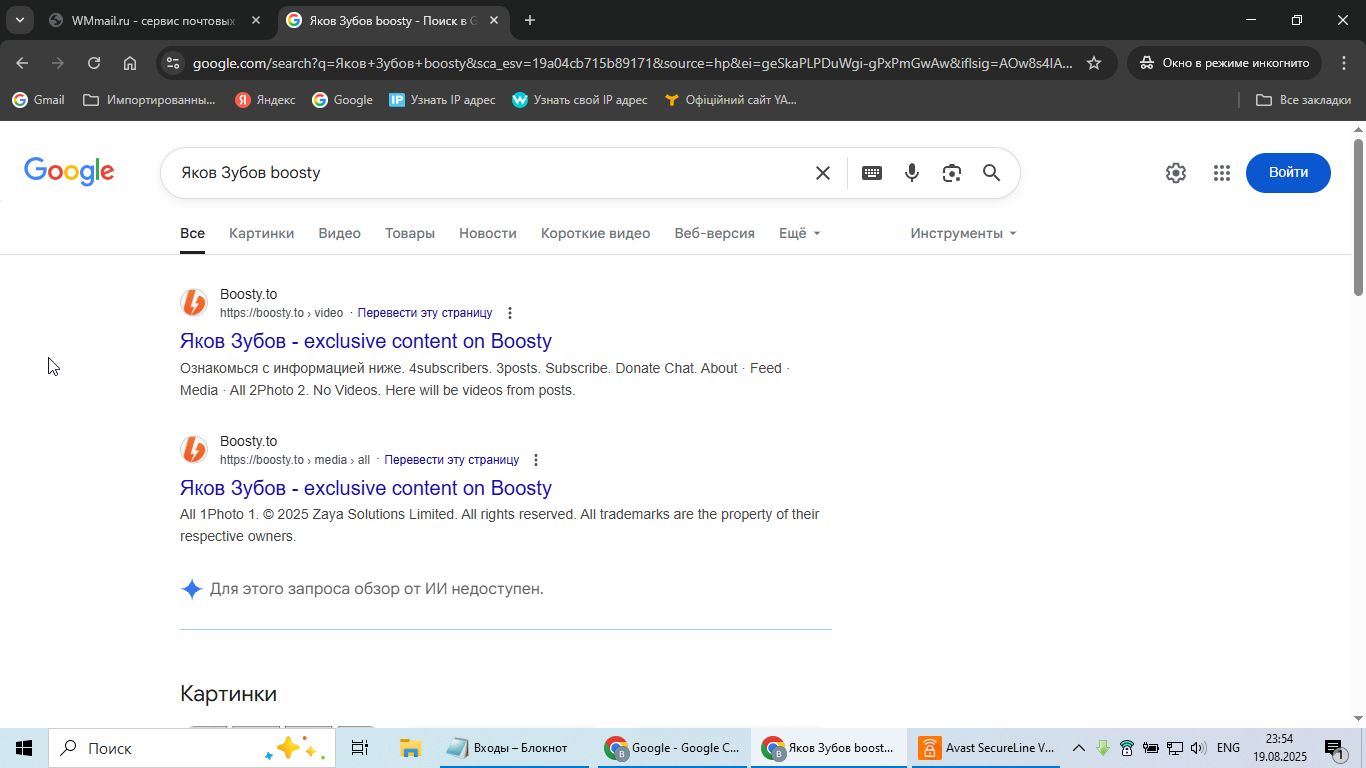The width and height of the screenshot is (1366, 768).
Task: Click the AI overview sparkle icon
Action: (x=192, y=589)
